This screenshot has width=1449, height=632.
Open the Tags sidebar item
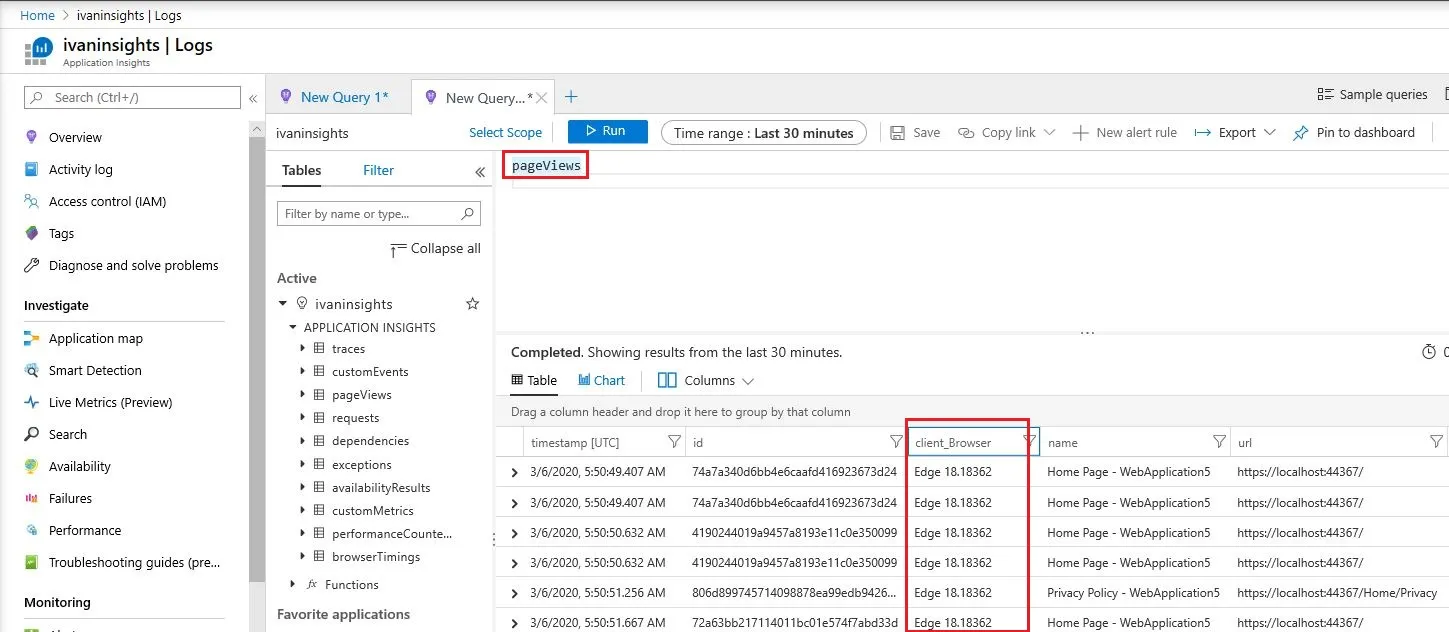[x=61, y=233]
